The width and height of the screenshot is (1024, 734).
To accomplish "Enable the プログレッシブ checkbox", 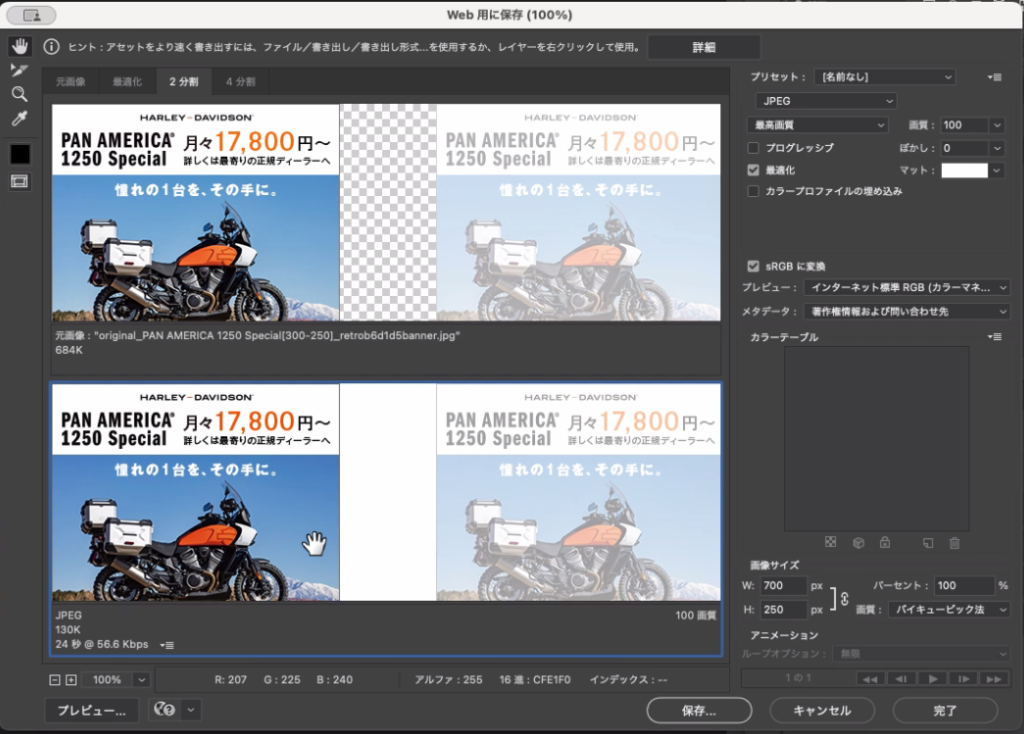I will (x=754, y=148).
